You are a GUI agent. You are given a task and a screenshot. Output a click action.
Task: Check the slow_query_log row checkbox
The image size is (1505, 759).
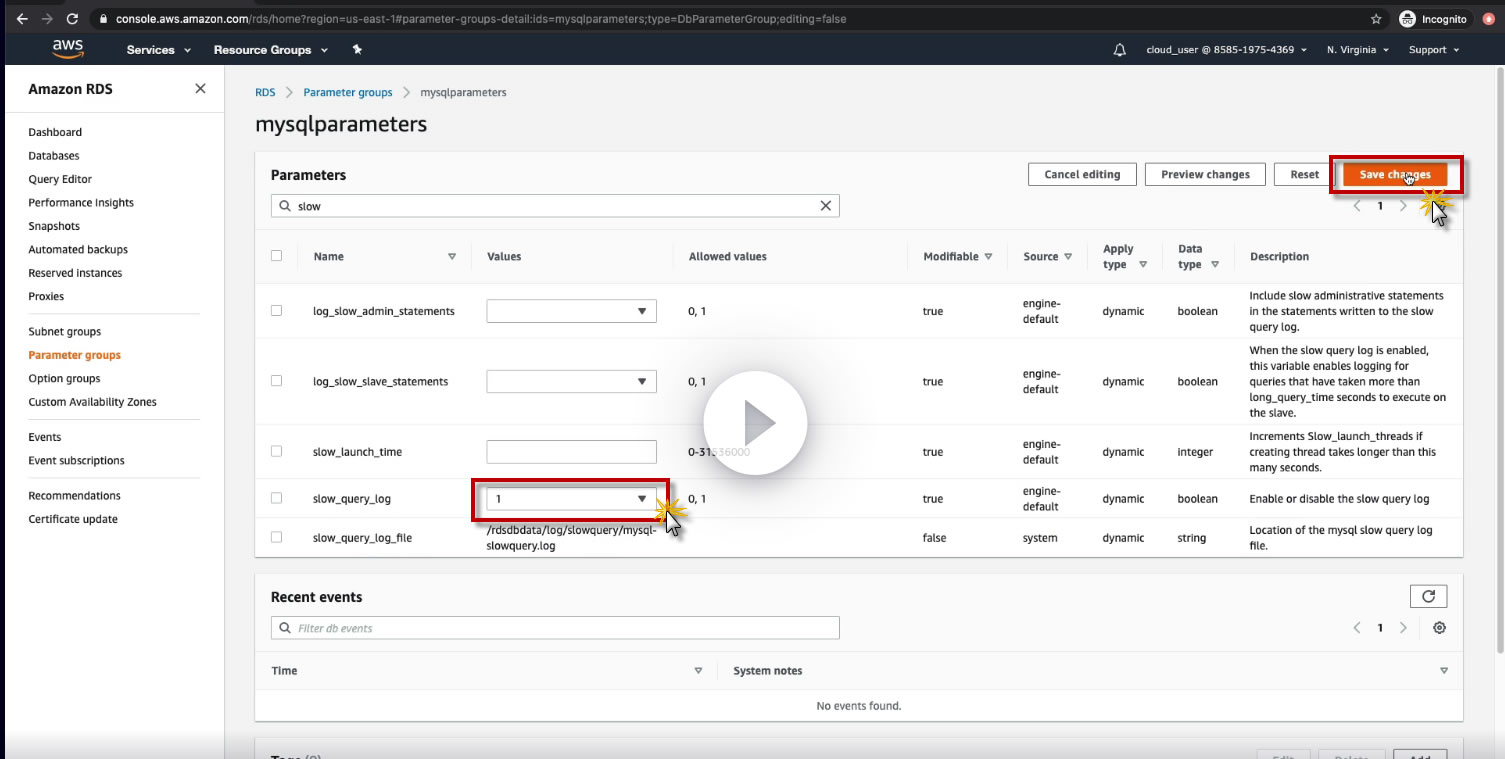(x=277, y=498)
